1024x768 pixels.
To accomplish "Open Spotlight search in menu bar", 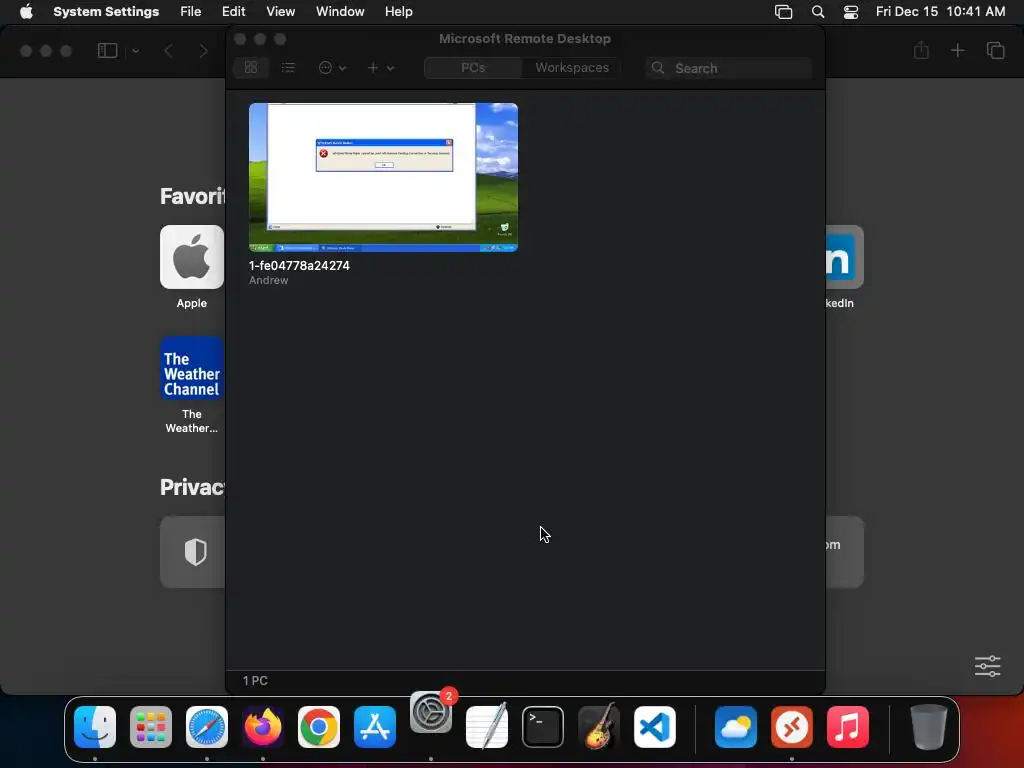I will 818,11.
